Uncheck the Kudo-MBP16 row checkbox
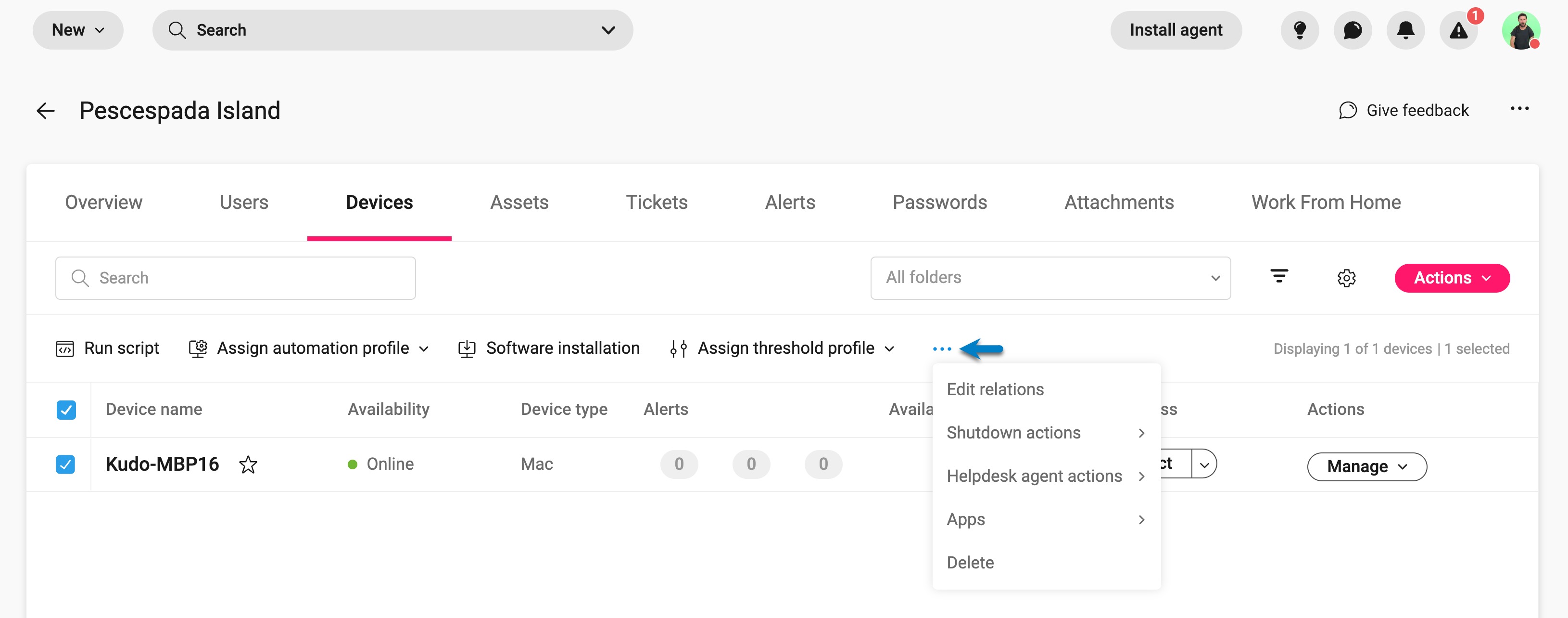The height and width of the screenshot is (618, 1568). coord(66,464)
